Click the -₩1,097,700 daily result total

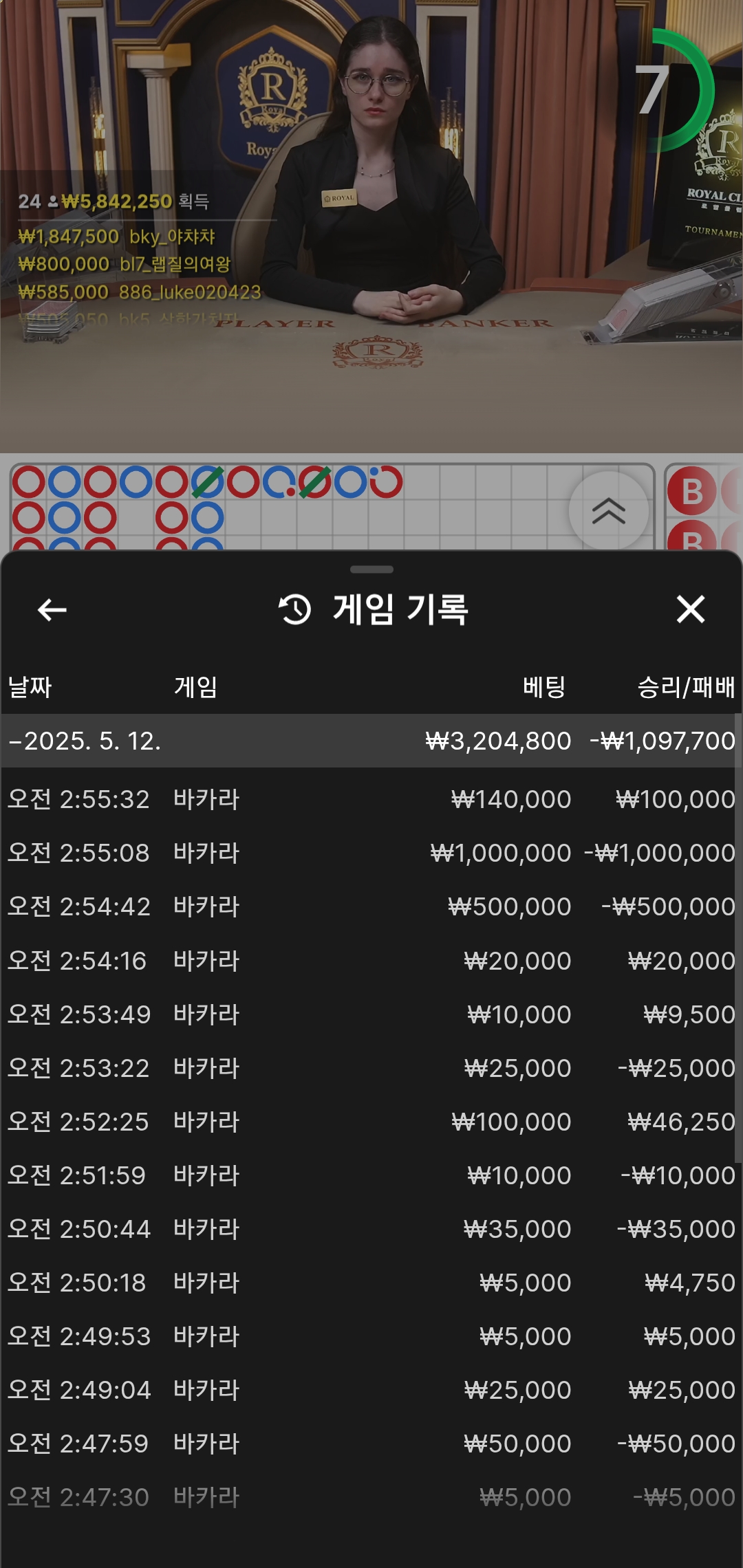coord(663,741)
